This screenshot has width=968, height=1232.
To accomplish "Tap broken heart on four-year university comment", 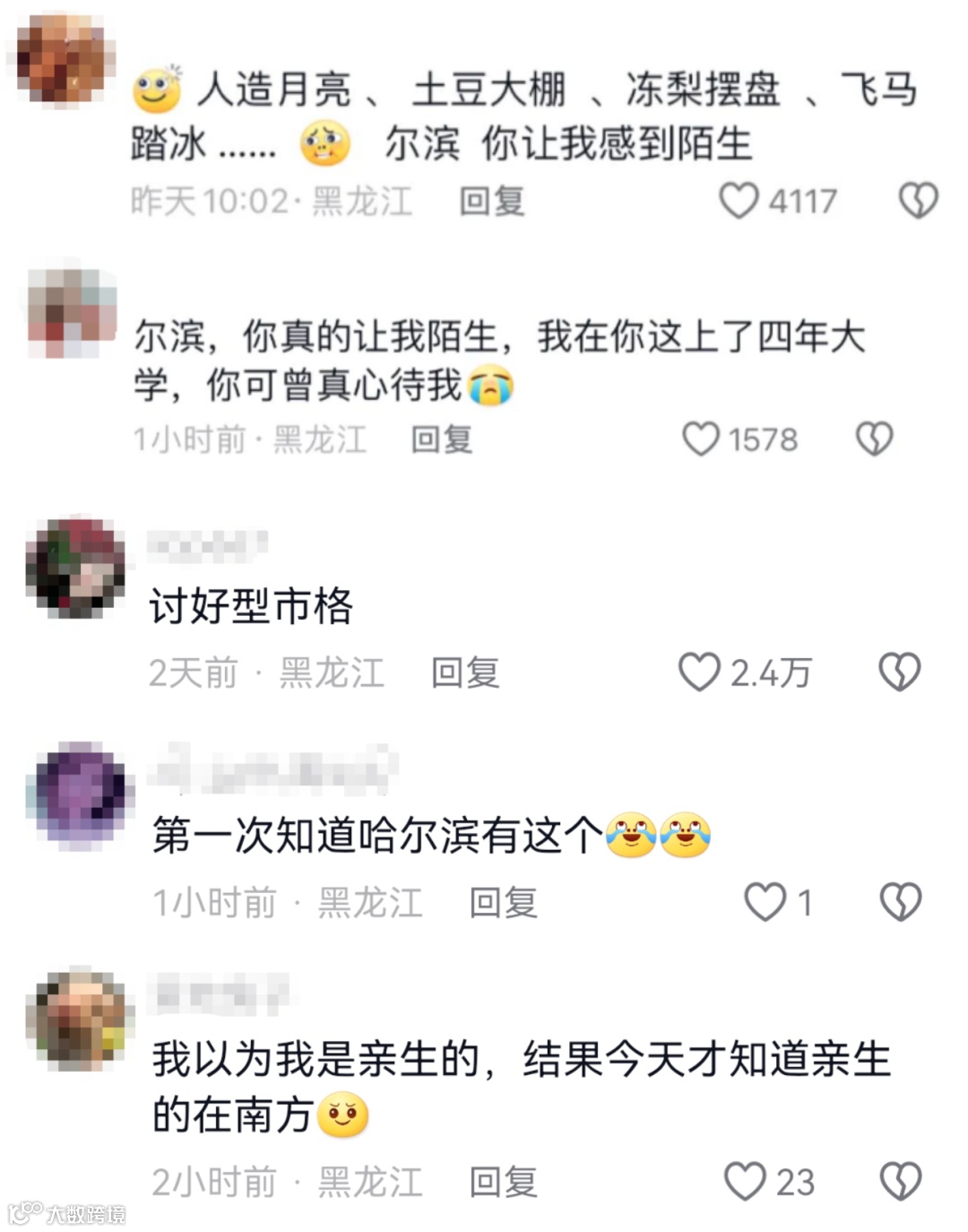I will (874, 439).
